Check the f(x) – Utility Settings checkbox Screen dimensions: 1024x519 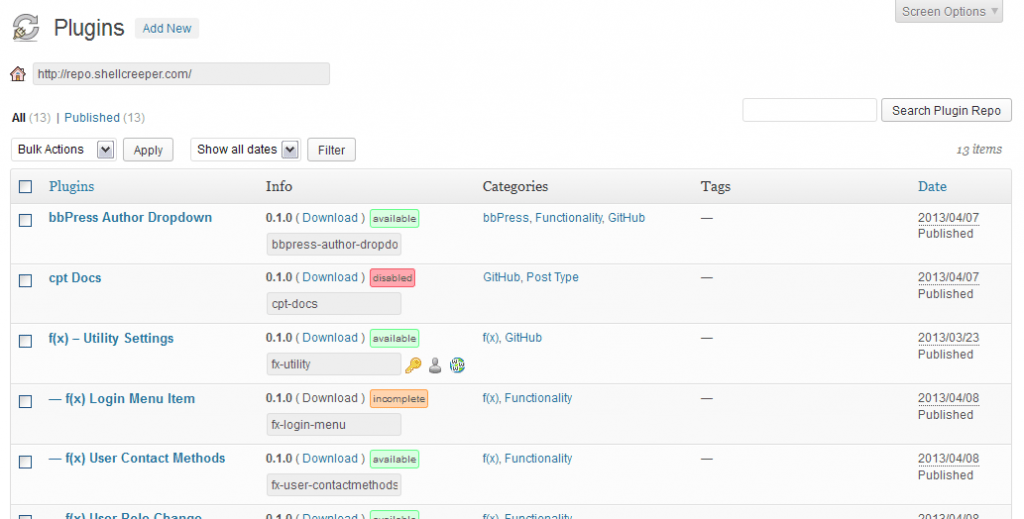pos(25,341)
